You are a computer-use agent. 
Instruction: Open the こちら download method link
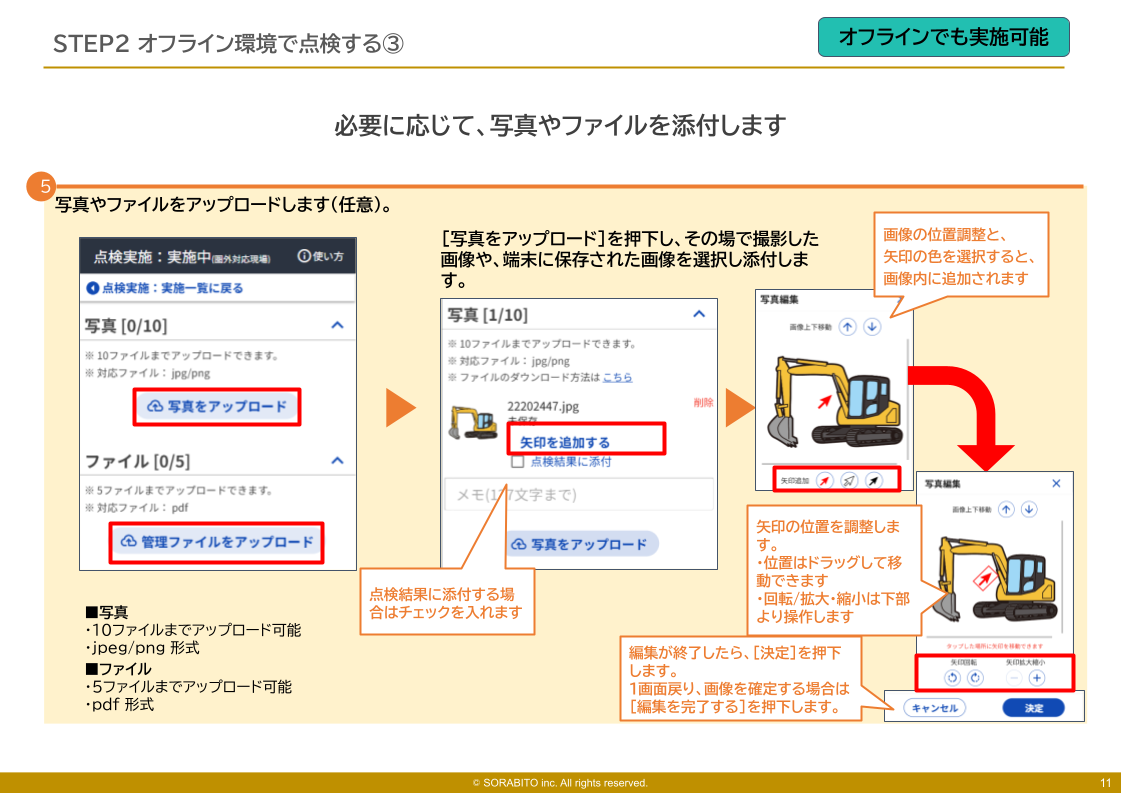tap(617, 377)
